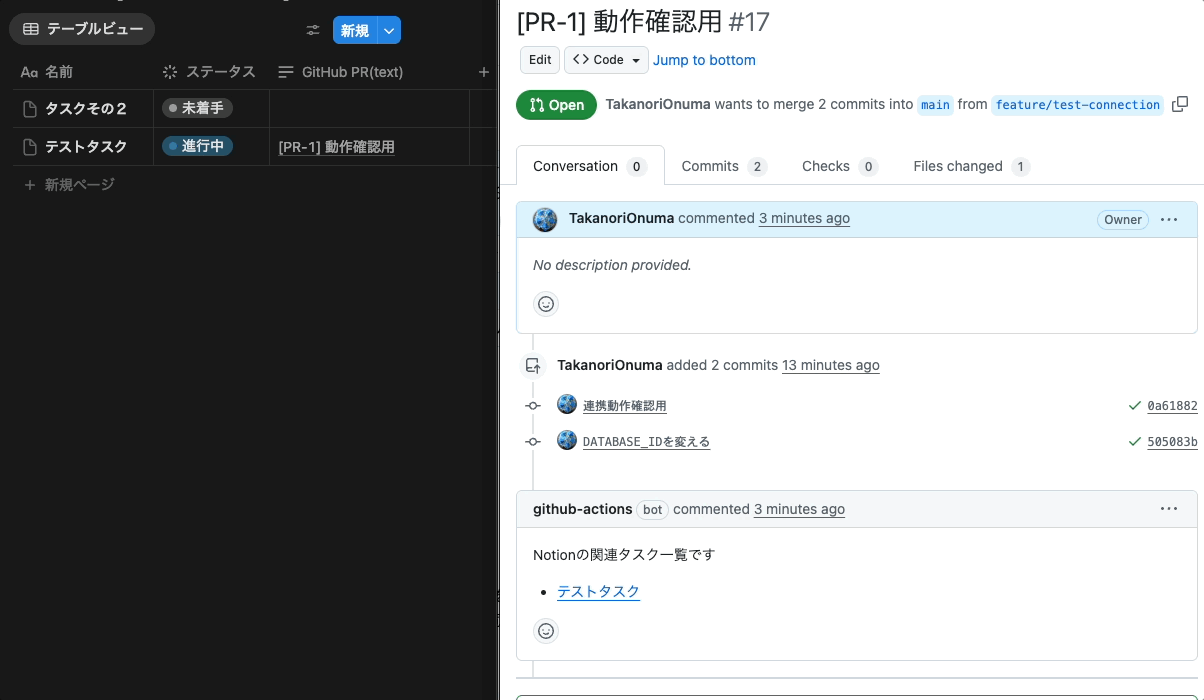Add emoji reaction to github-actions comment
The height and width of the screenshot is (700, 1204).
click(x=546, y=631)
